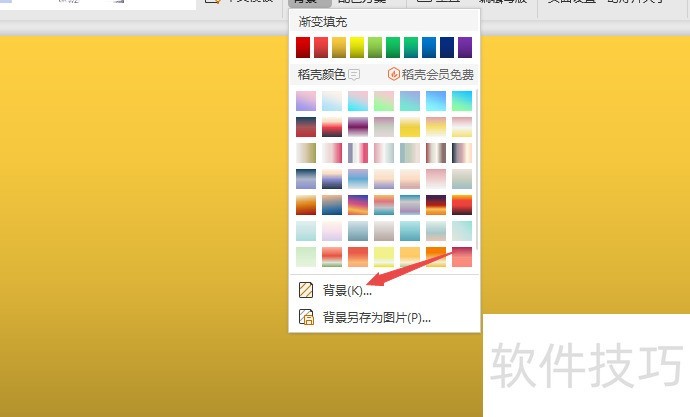This screenshot has height=417, width=690.
Task: Apply the pink-to-cyan 稻壳 gradient swatch
Action: click(358, 101)
